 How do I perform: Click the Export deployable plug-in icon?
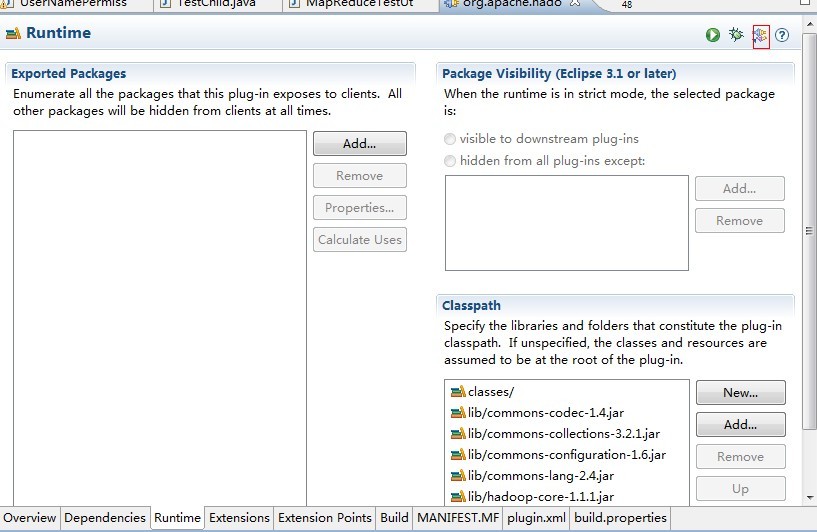760,35
